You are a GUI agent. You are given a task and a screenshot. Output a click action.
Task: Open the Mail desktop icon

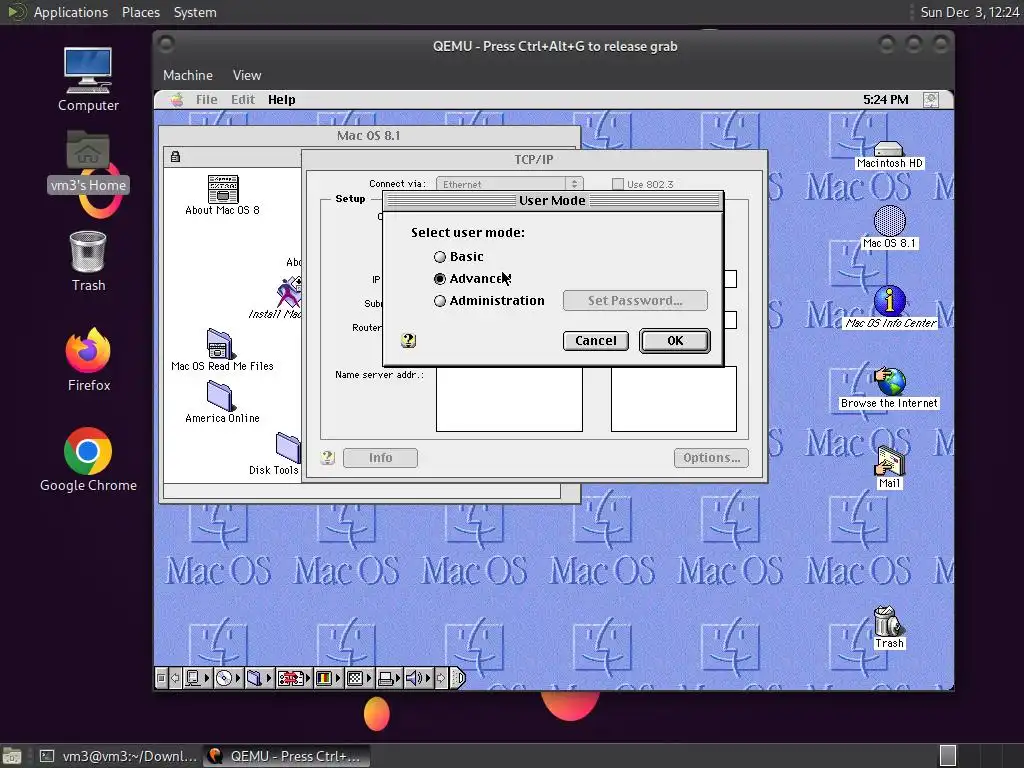889,468
